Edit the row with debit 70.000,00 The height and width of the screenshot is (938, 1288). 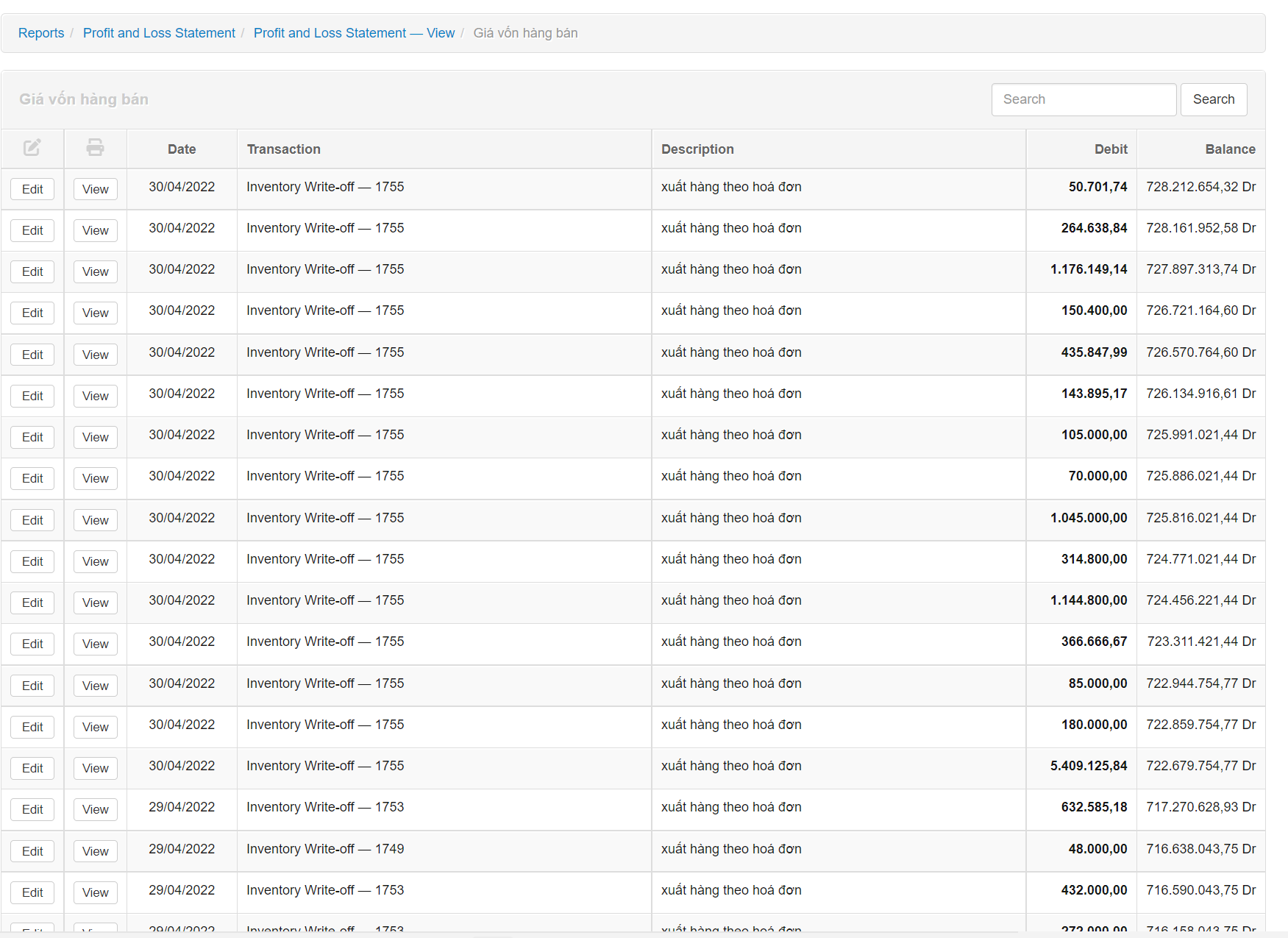pos(32,478)
